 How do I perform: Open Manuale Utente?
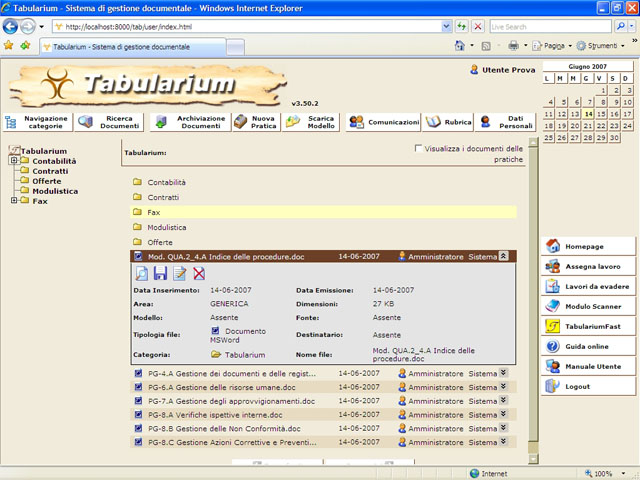click(x=589, y=366)
